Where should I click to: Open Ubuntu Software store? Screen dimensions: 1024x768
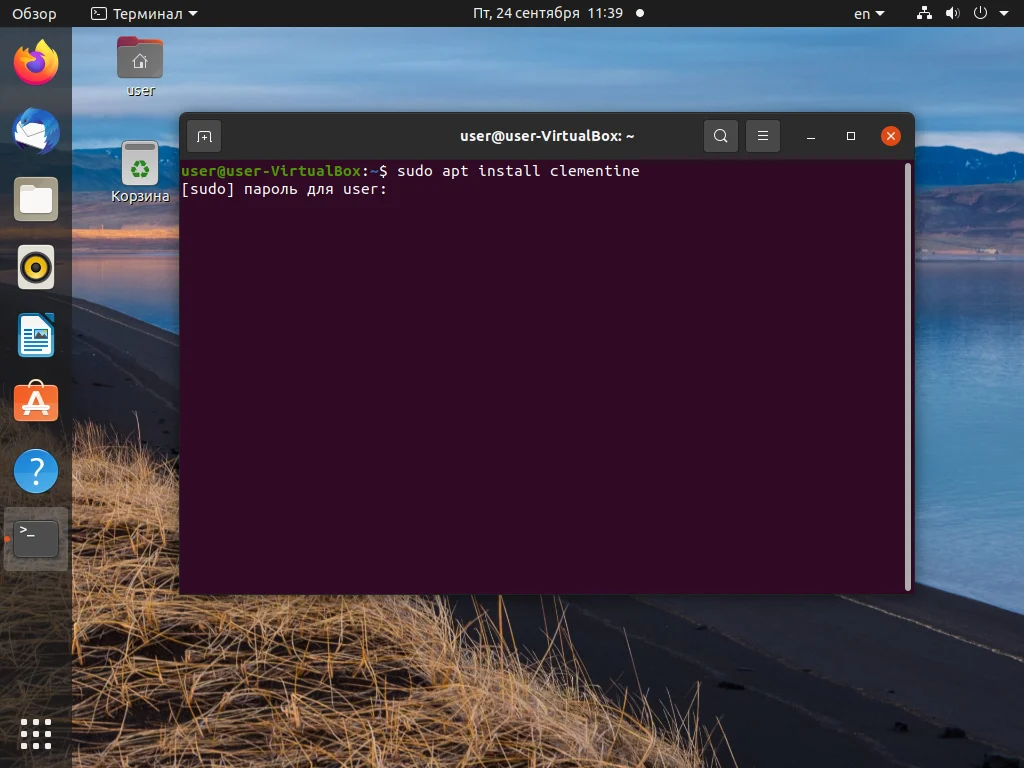[x=36, y=402]
